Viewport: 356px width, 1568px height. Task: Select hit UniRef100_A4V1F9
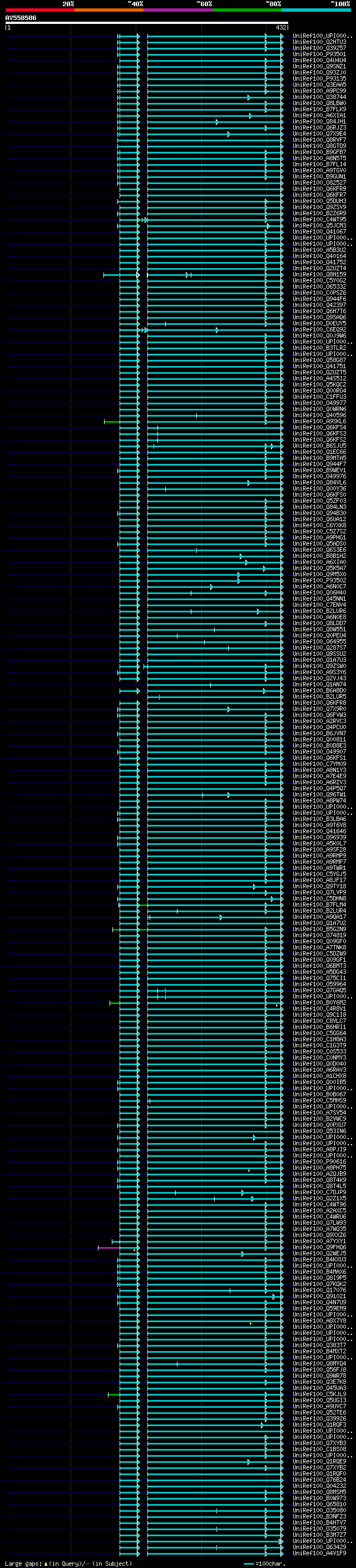pyautogui.click(x=319, y=1553)
